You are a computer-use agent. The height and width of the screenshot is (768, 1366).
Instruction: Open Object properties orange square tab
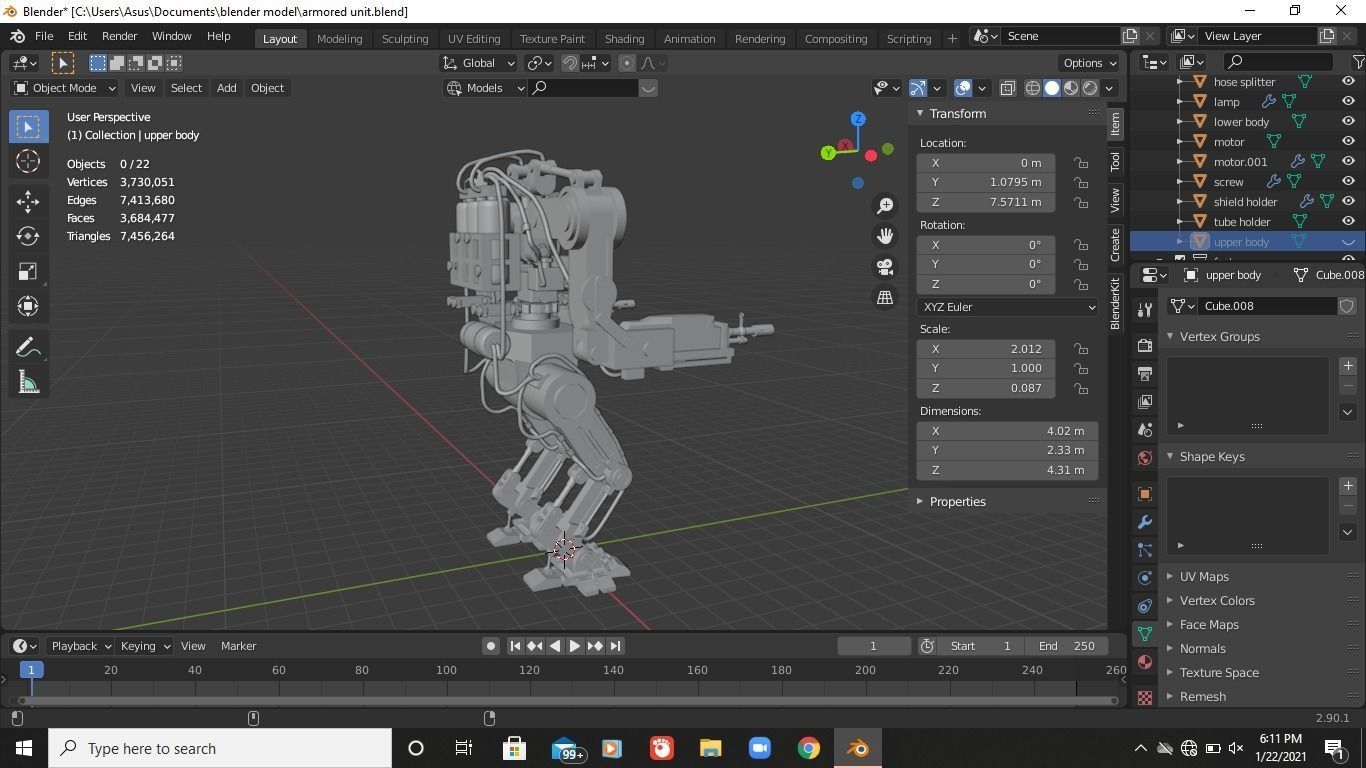(1145, 494)
